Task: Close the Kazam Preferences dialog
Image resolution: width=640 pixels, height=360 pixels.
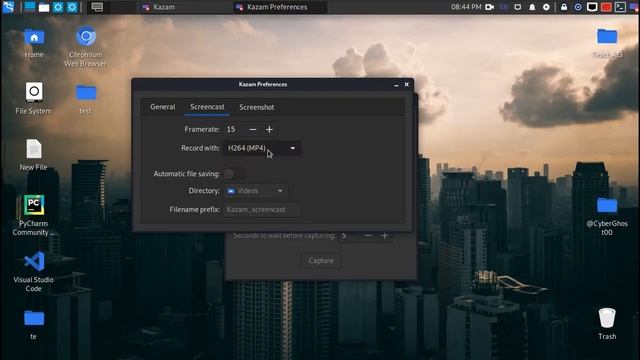Action: click(407, 84)
